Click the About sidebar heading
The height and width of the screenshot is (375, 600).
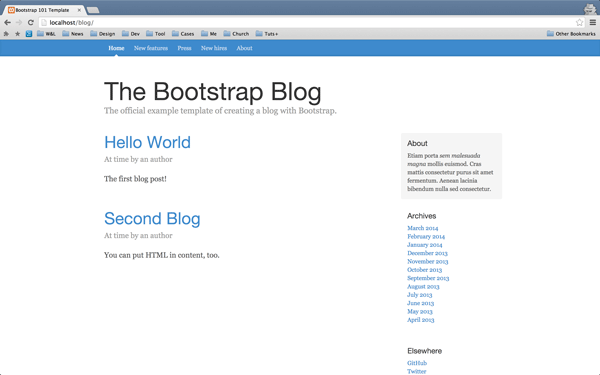(417, 143)
